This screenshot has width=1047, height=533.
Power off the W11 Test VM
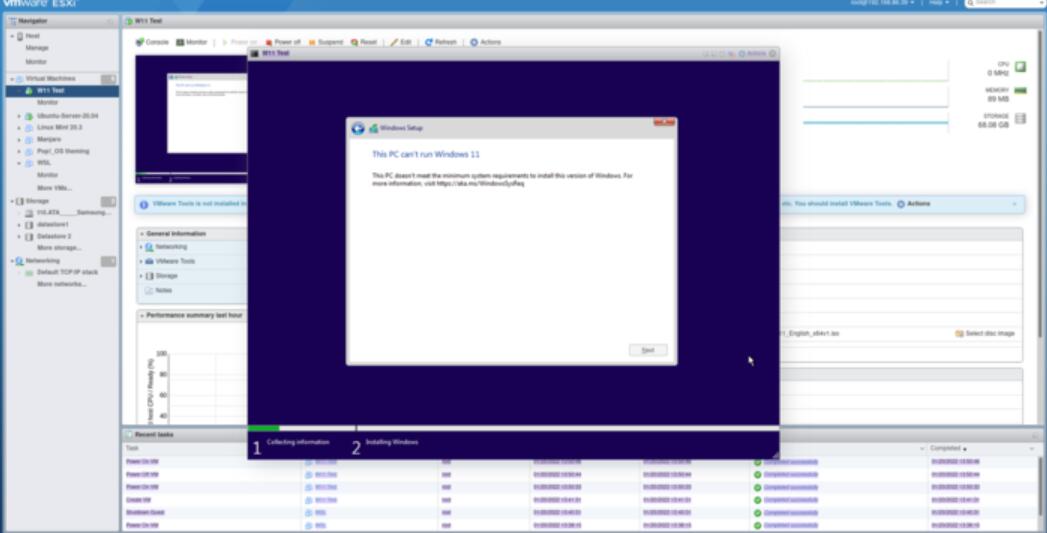tap(283, 42)
